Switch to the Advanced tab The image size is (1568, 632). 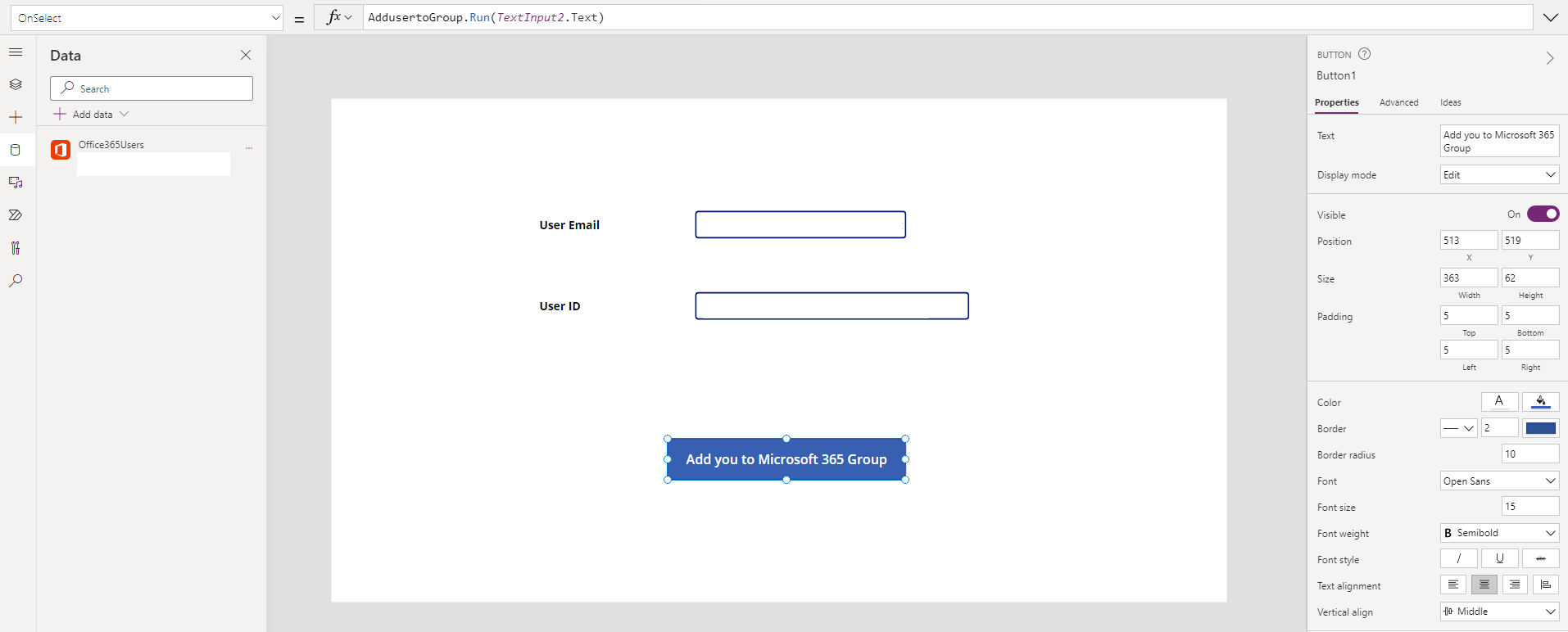pyautogui.click(x=1398, y=102)
